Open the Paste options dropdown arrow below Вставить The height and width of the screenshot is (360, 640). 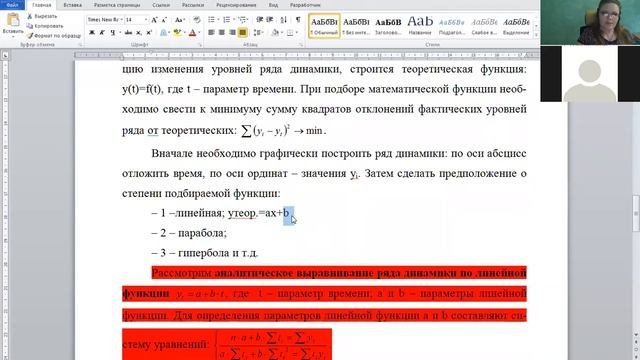click(13, 36)
